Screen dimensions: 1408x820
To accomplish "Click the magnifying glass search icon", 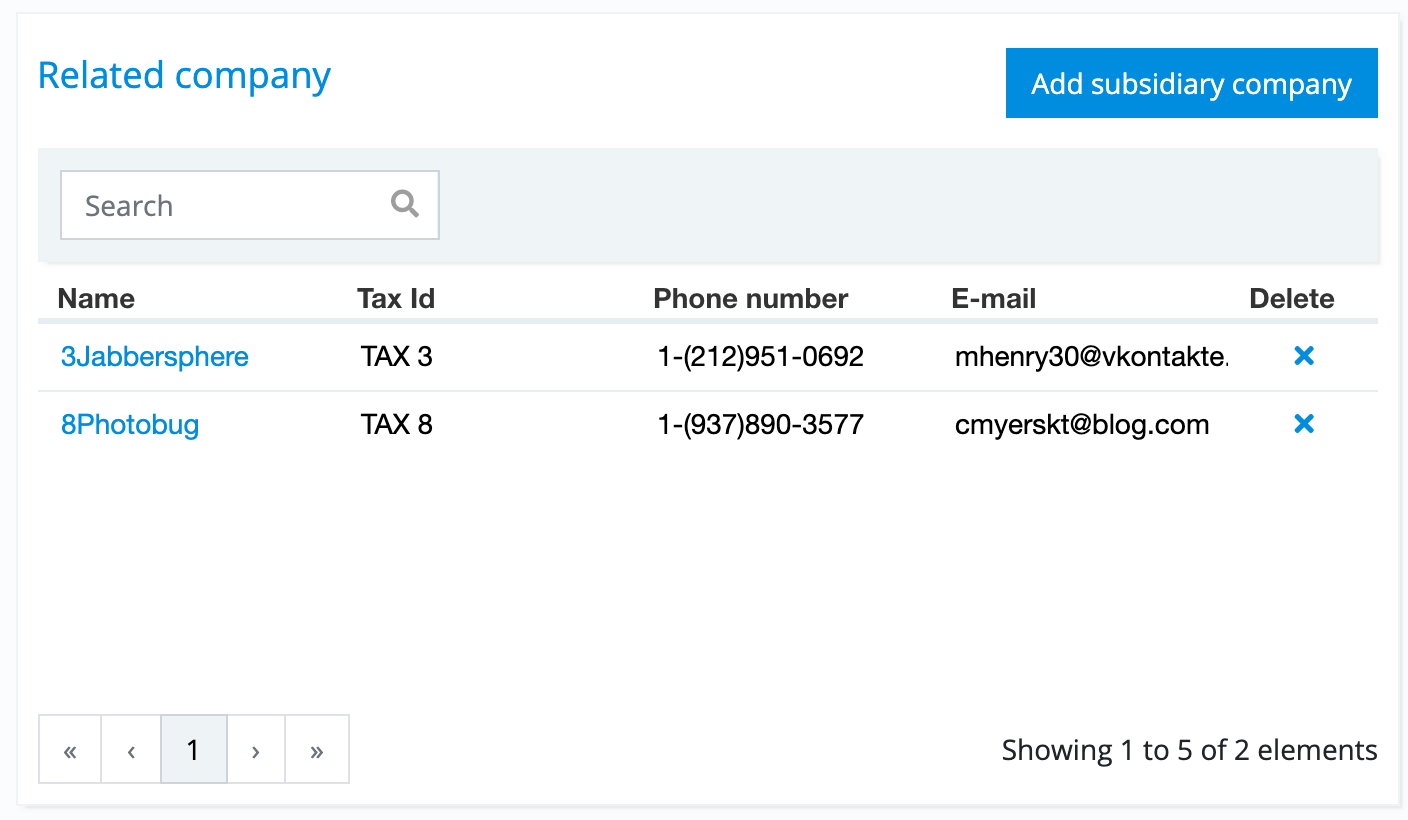I will pos(405,205).
